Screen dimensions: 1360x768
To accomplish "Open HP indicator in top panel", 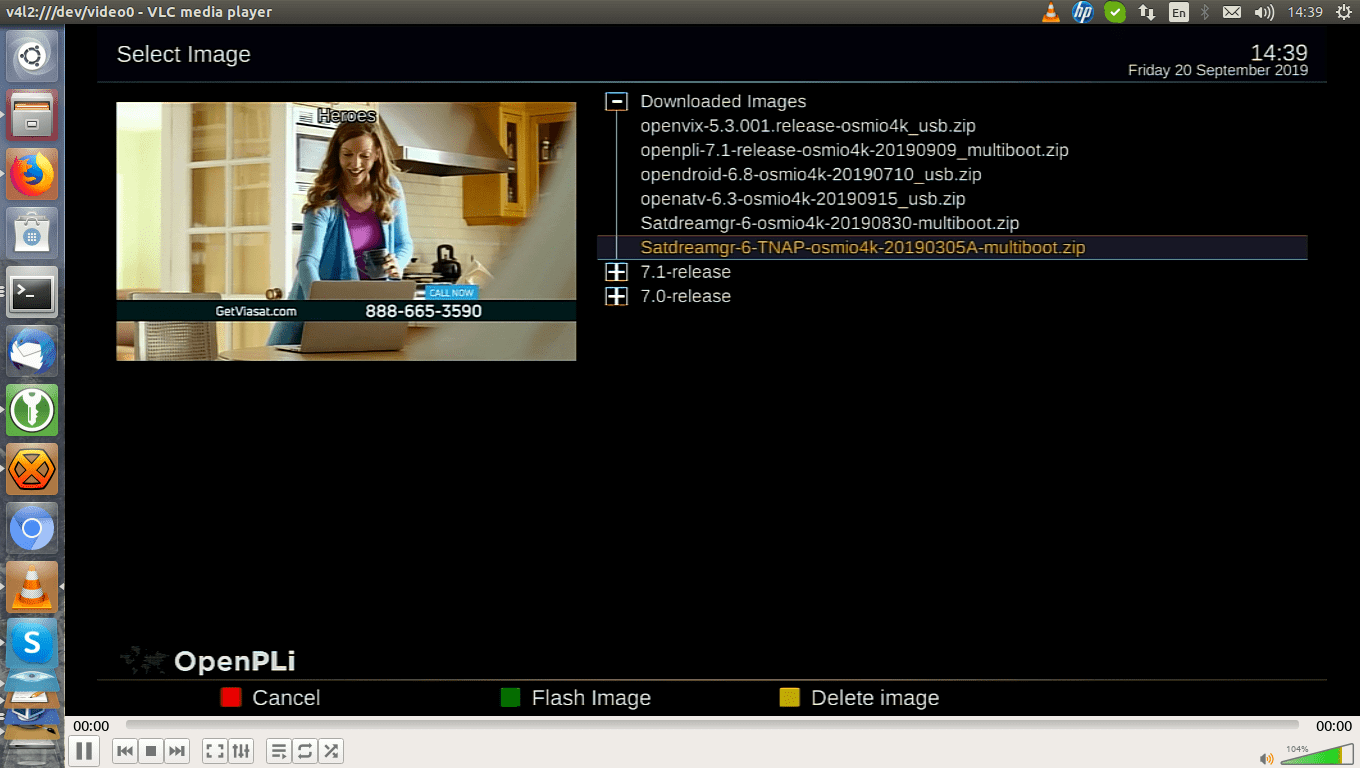I will tap(1082, 12).
